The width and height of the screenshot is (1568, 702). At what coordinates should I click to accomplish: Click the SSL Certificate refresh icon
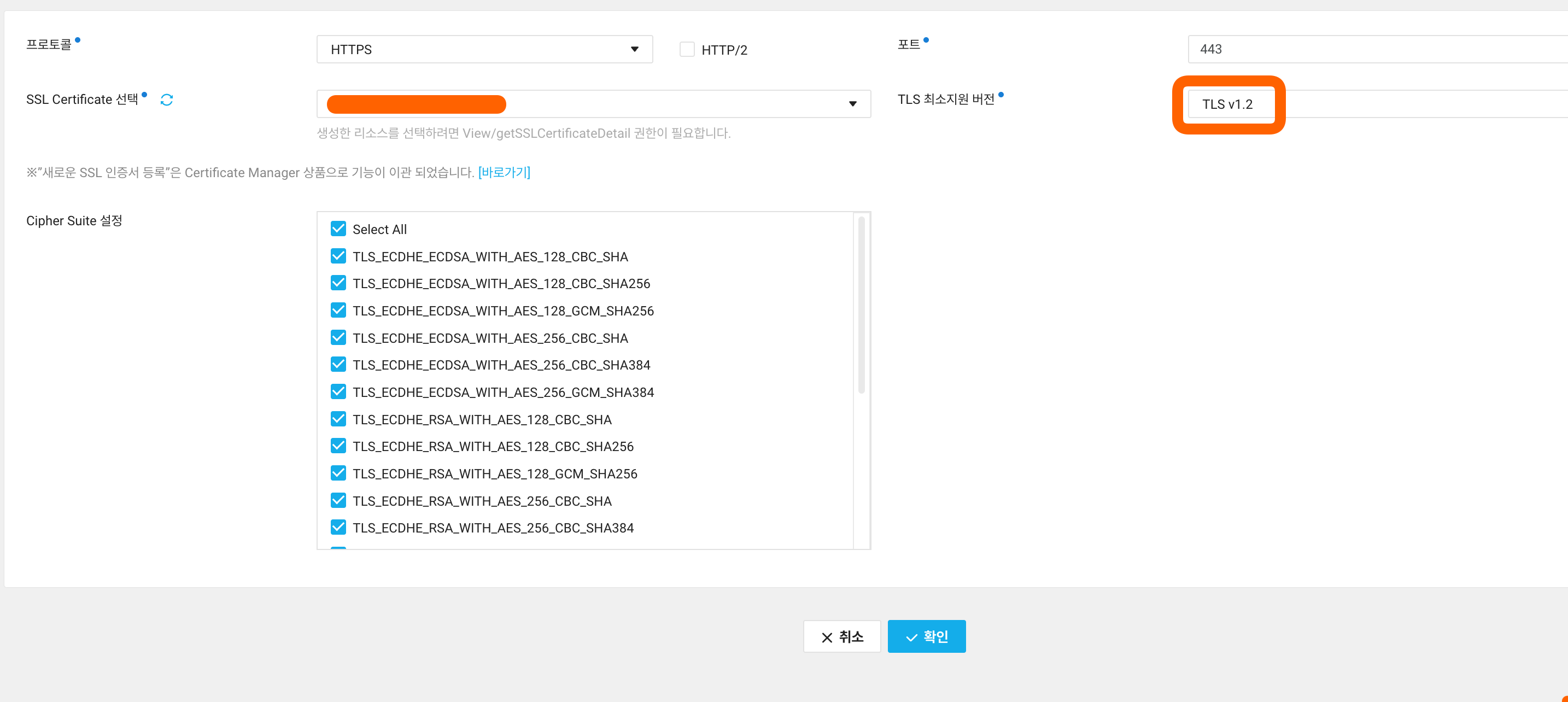coord(166,100)
